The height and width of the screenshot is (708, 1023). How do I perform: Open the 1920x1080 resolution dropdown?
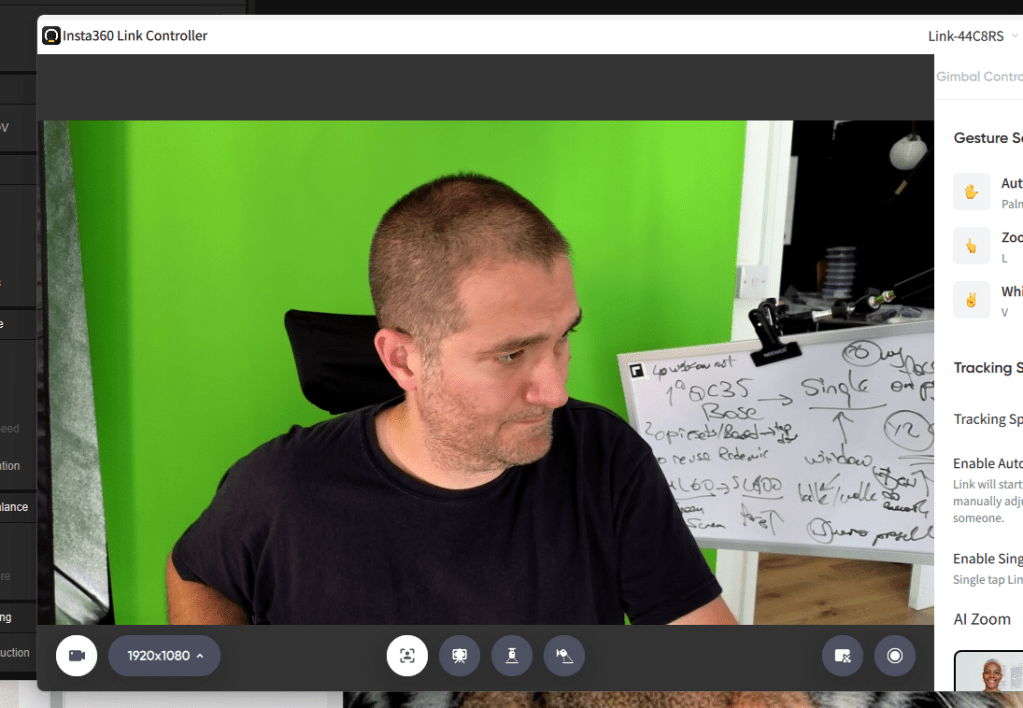click(164, 655)
